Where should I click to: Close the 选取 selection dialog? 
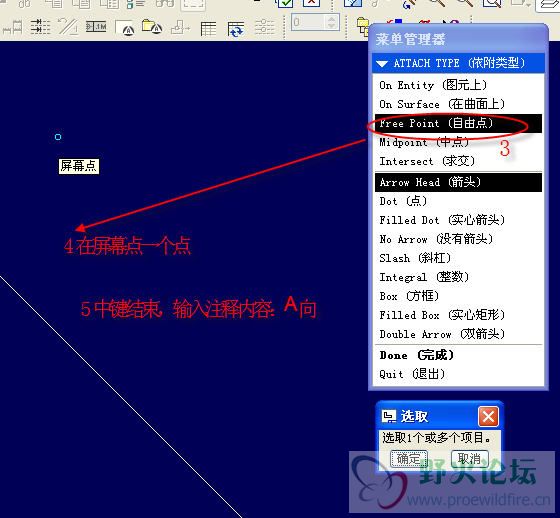tap(488, 417)
